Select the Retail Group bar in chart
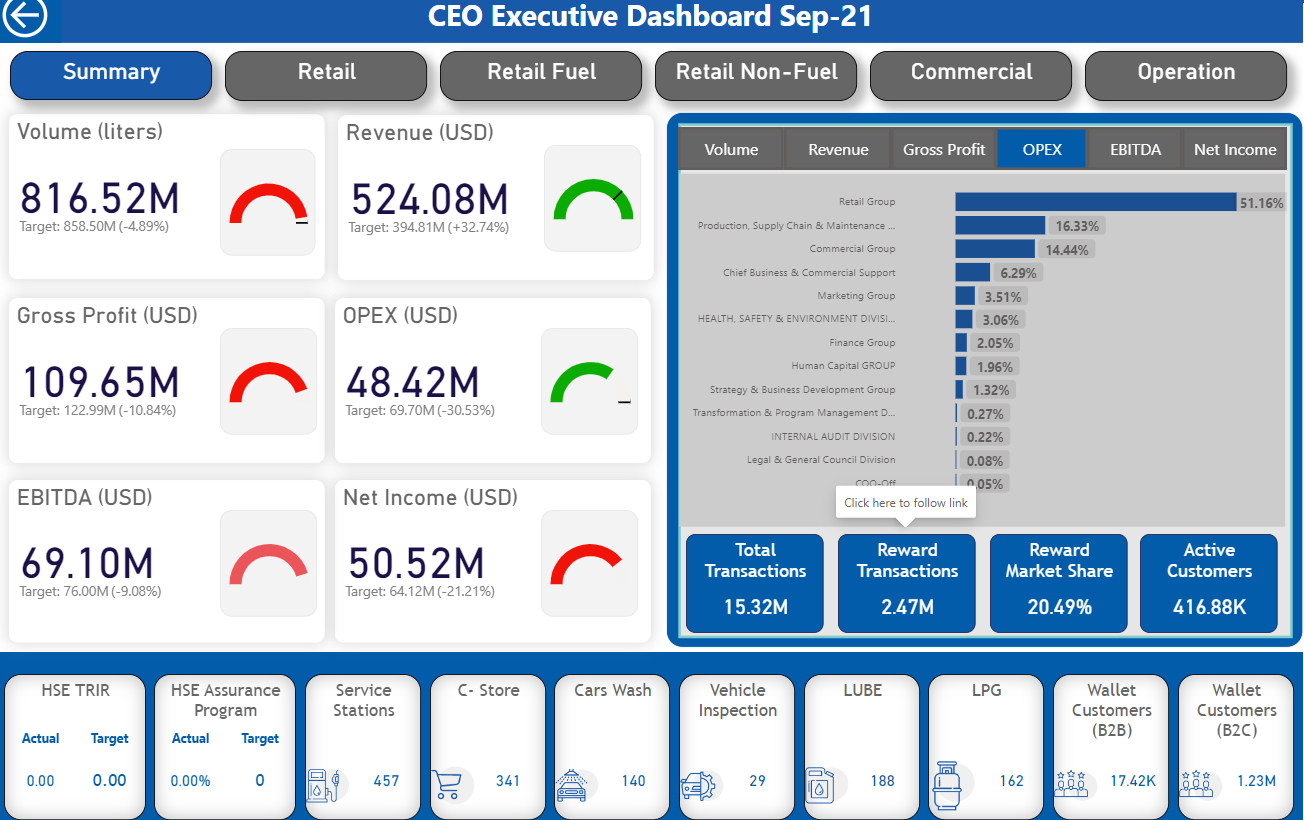 (x=1095, y=202)
